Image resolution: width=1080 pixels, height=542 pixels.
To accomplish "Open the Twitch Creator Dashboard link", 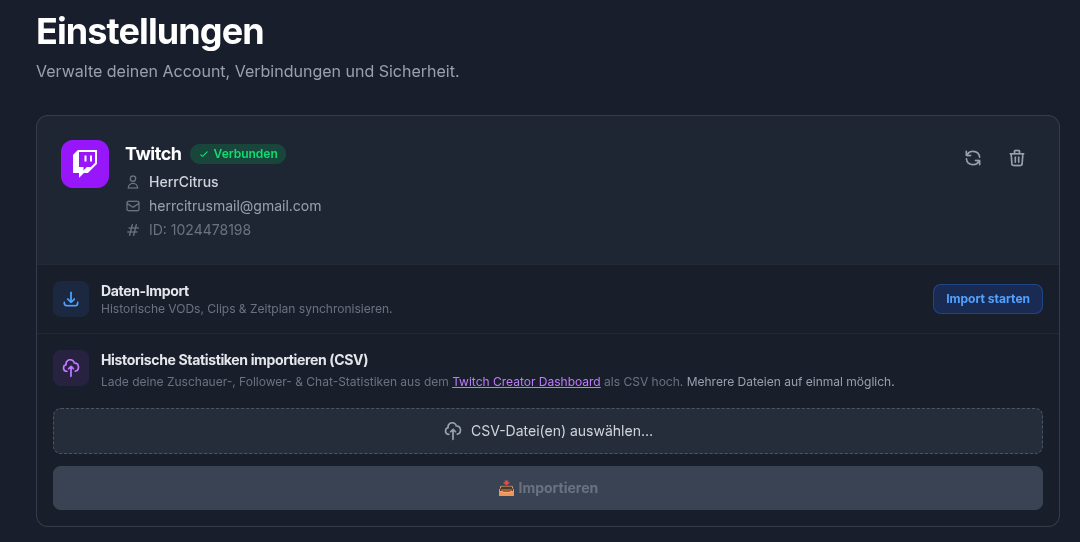I will (x=526, y=382).
